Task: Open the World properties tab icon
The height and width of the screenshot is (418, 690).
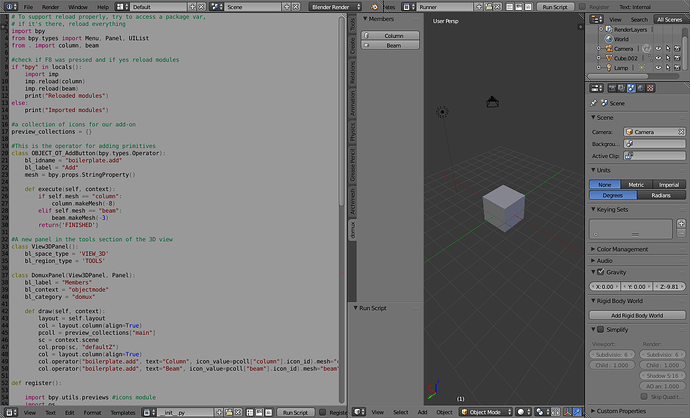Action: pyautogui.click(x=641, y=88)
